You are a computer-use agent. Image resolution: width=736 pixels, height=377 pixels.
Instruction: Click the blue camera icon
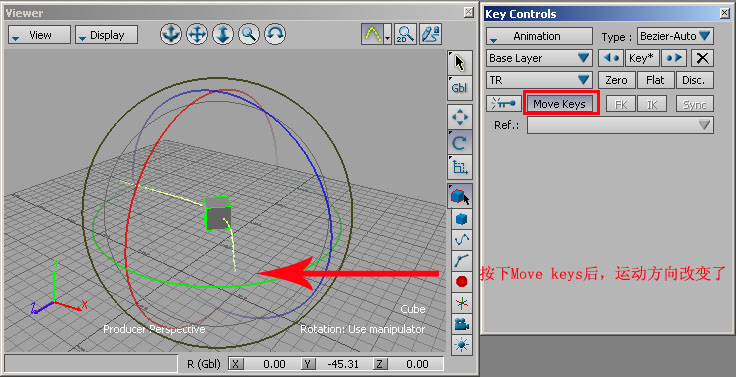(462, 324)
